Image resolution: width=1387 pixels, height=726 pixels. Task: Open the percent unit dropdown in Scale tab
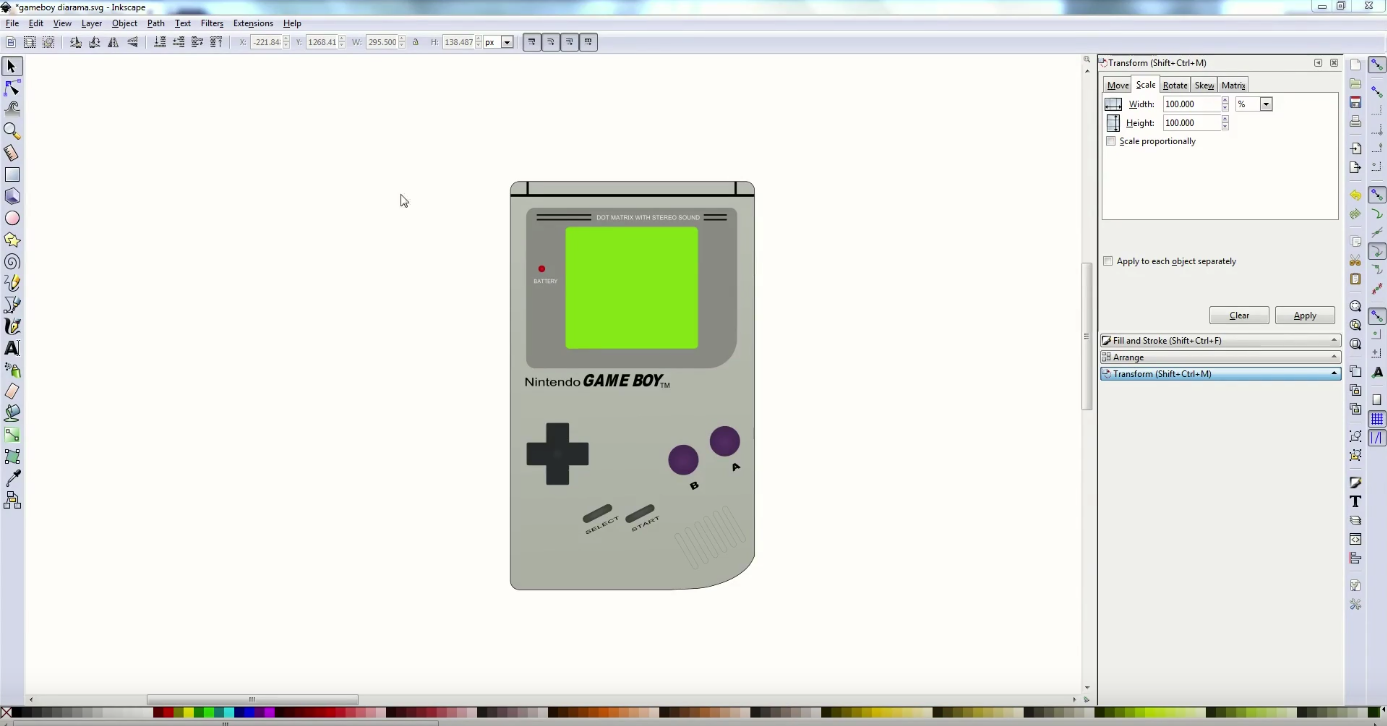(1266, 104)
